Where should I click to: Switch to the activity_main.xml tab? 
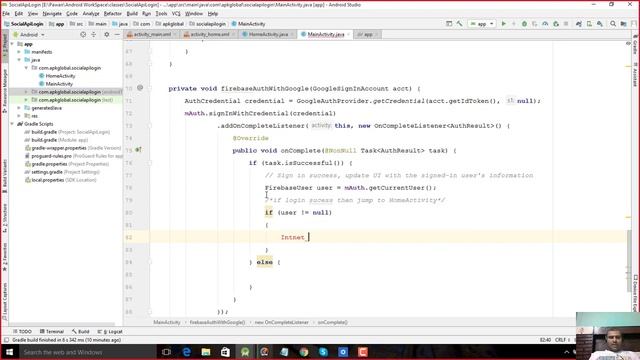coord(152,35)
